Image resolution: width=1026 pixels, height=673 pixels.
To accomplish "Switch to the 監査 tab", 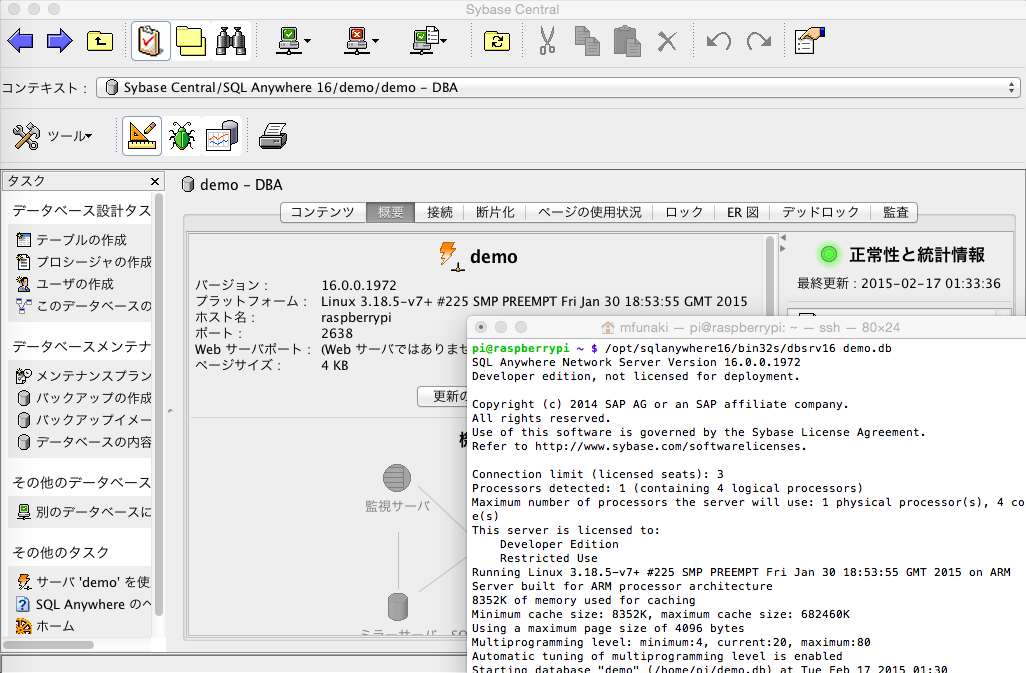I will pos(895,213).
